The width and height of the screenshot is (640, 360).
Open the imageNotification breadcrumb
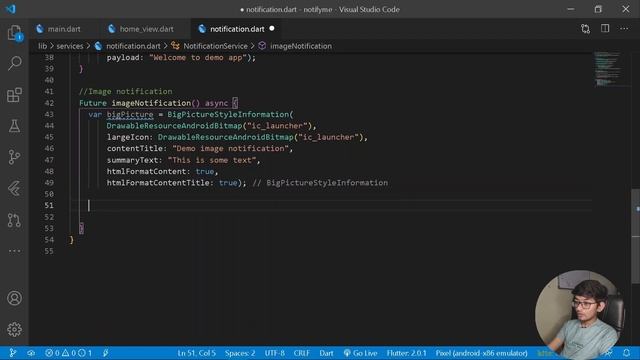(x=301, y=46)
